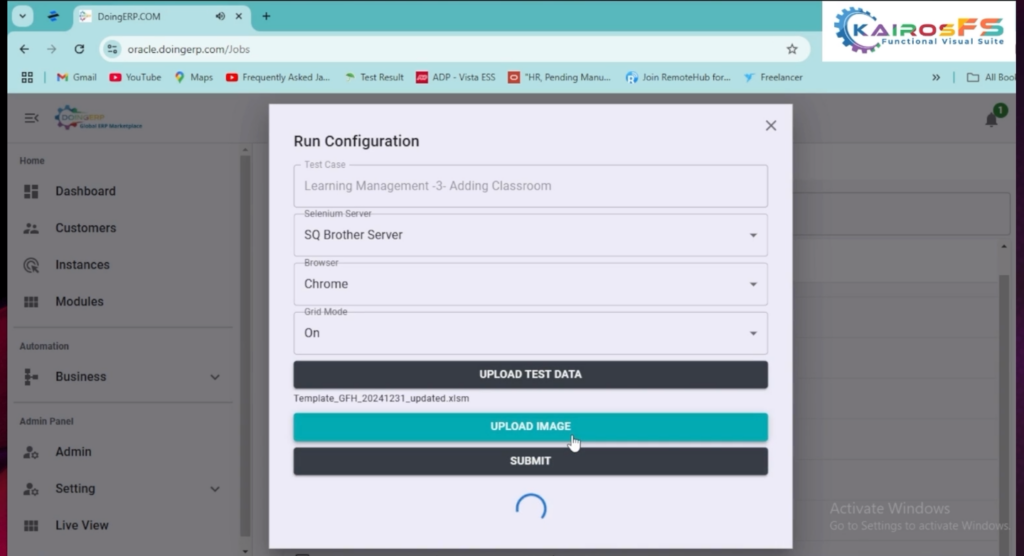The height and width of the screenshot is (556, 1024).
Task: Collapse sidebar using hamburger menu icon
Action: [31, 118]
